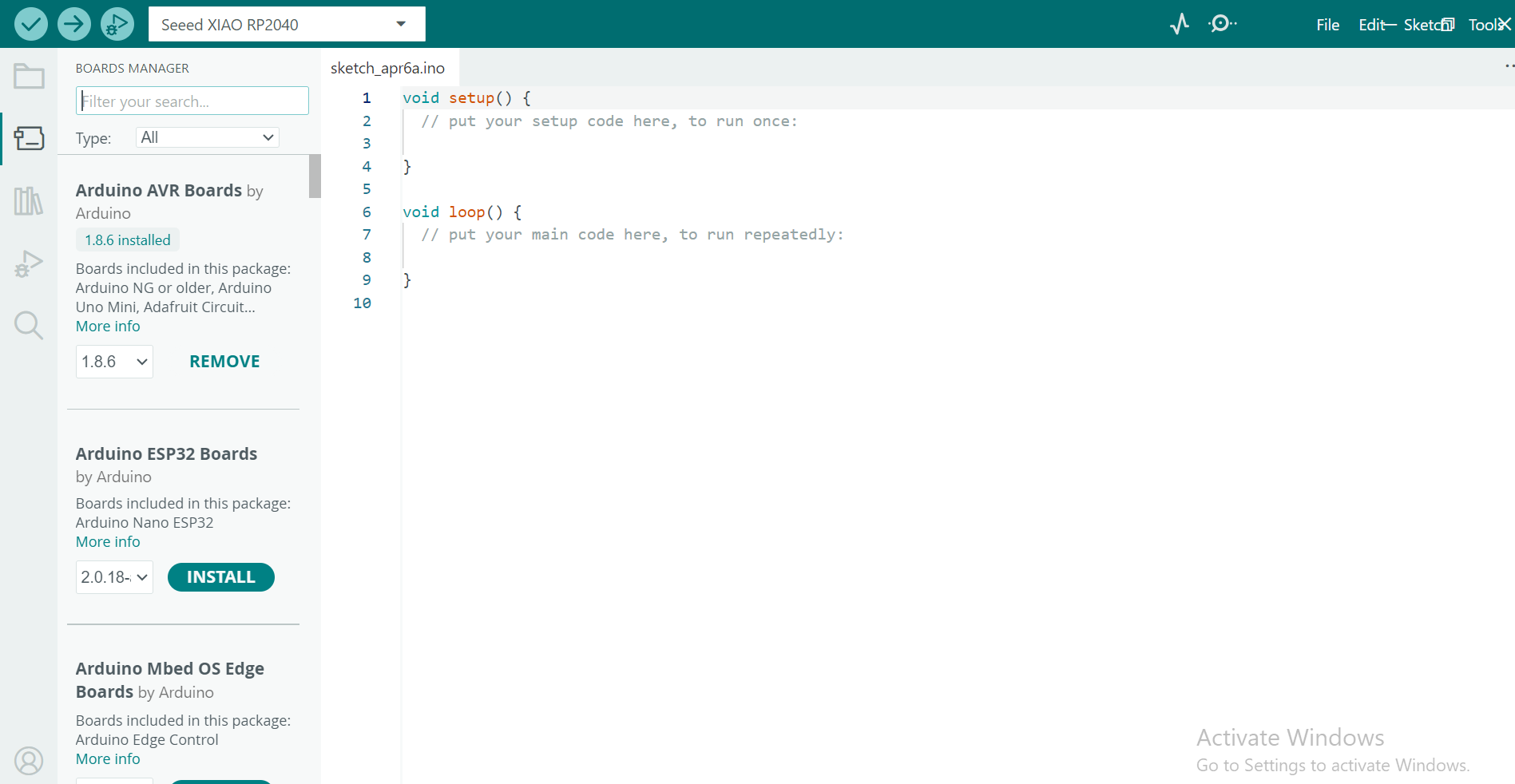Click the Arduino Nano ESP32 board text
The width and height of the screenshot is (1515, 784).
coord(145,523)
